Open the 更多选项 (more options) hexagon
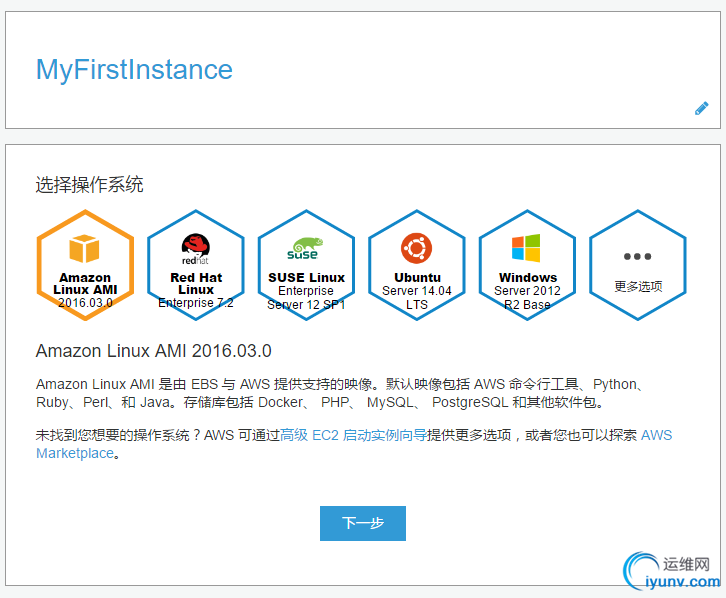The height and width of the screenshot is (598, 726). click(638, 265)
